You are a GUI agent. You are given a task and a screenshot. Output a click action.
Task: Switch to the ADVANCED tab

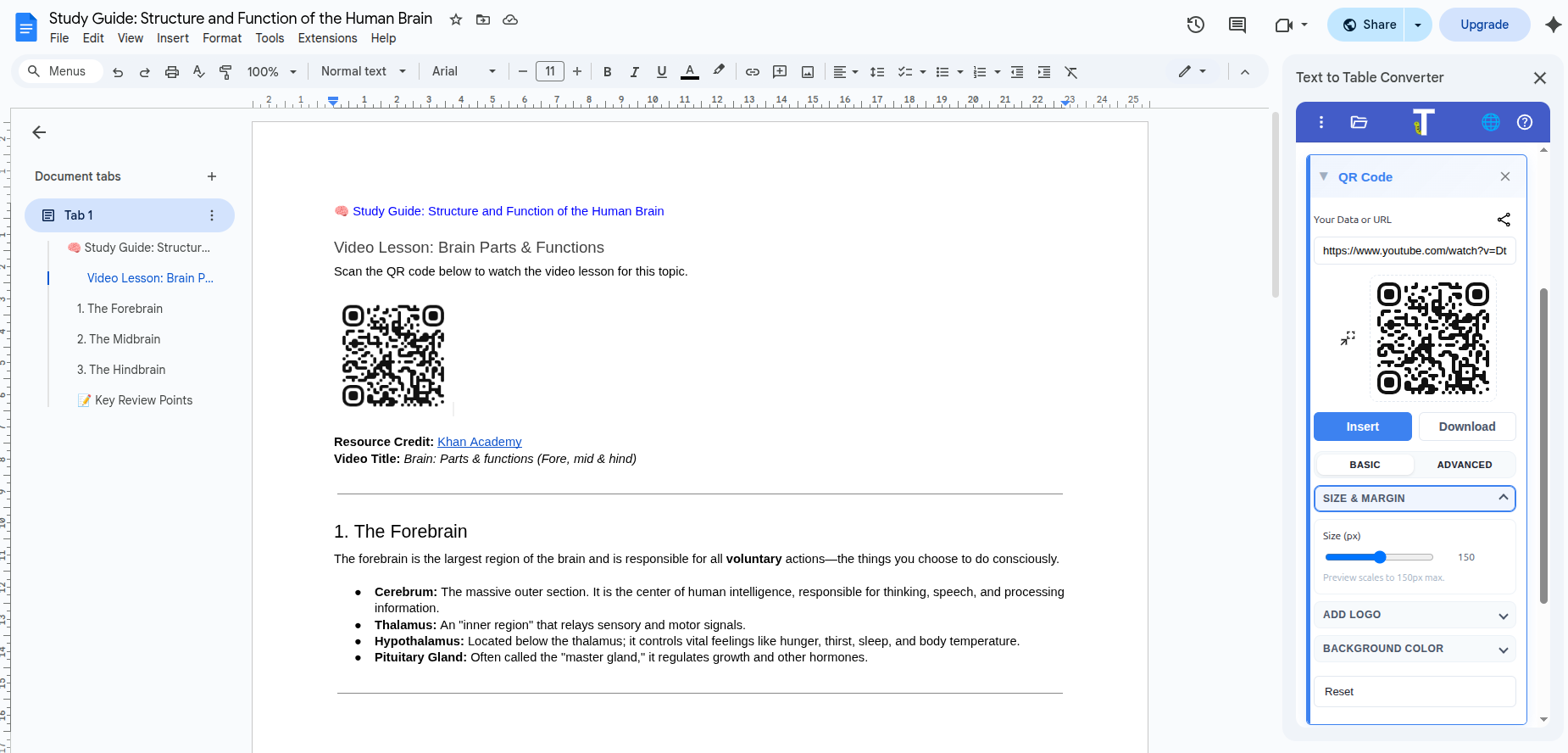pyautogui.click(x=1464, y=465)
